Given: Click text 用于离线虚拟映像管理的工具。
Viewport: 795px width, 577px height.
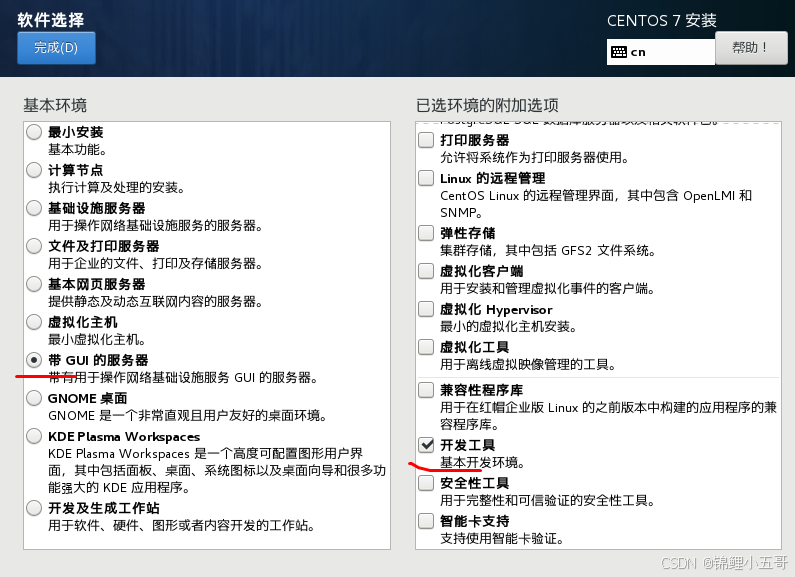Looking at the screenshot, I should click(528, 365).
